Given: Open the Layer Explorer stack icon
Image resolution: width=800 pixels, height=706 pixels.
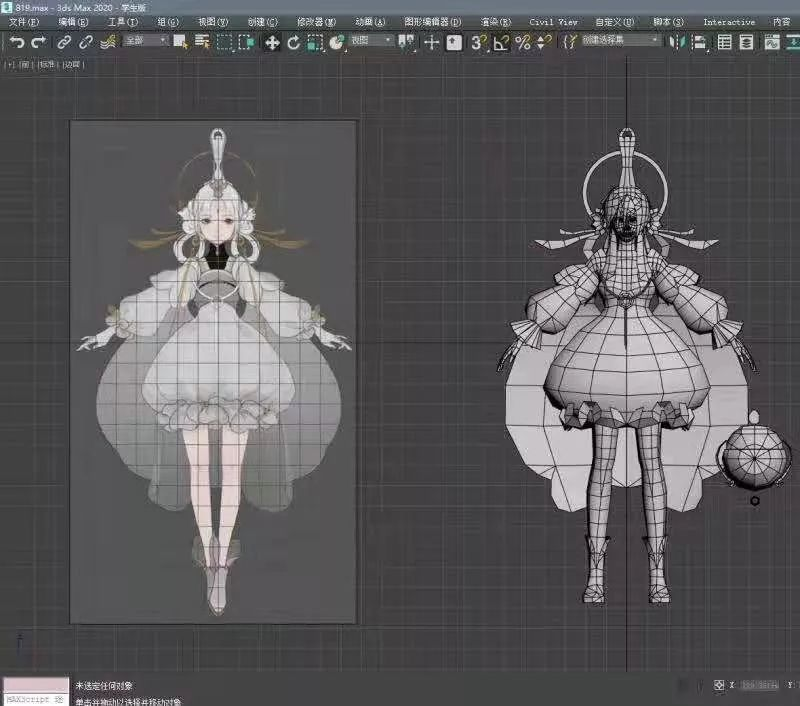Looking at the screenshot, I should coord(746,42).
